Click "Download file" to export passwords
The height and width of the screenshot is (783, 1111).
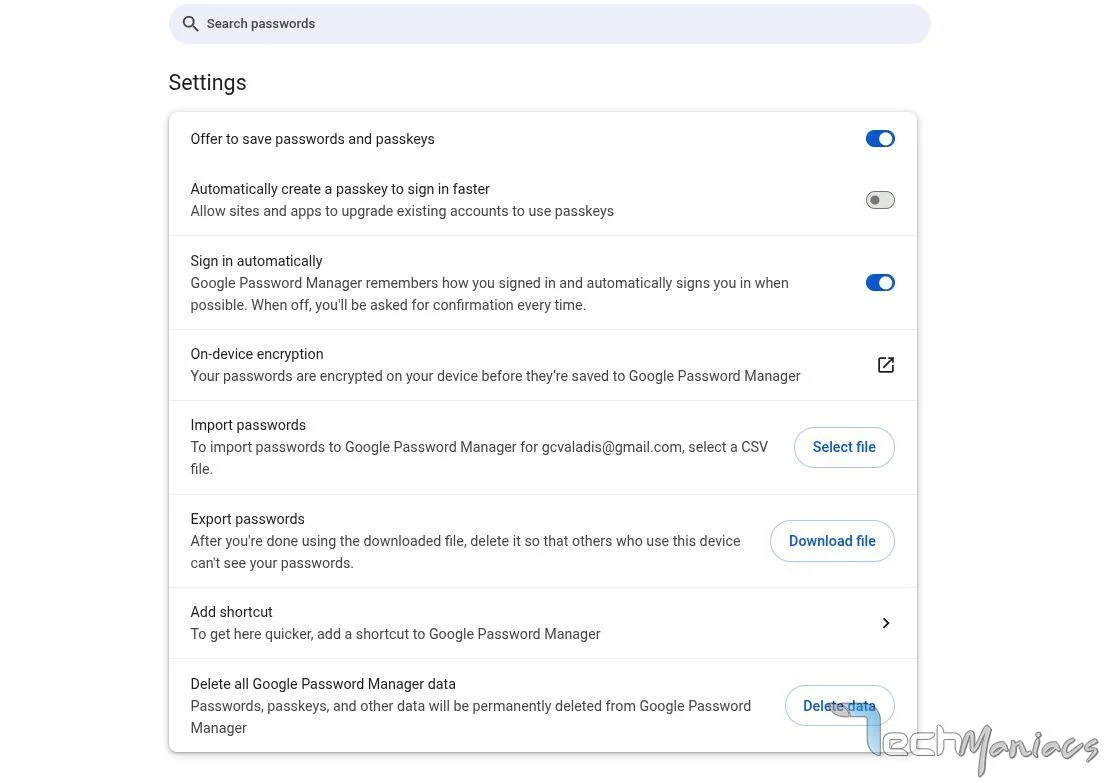(x=832, y=540)
